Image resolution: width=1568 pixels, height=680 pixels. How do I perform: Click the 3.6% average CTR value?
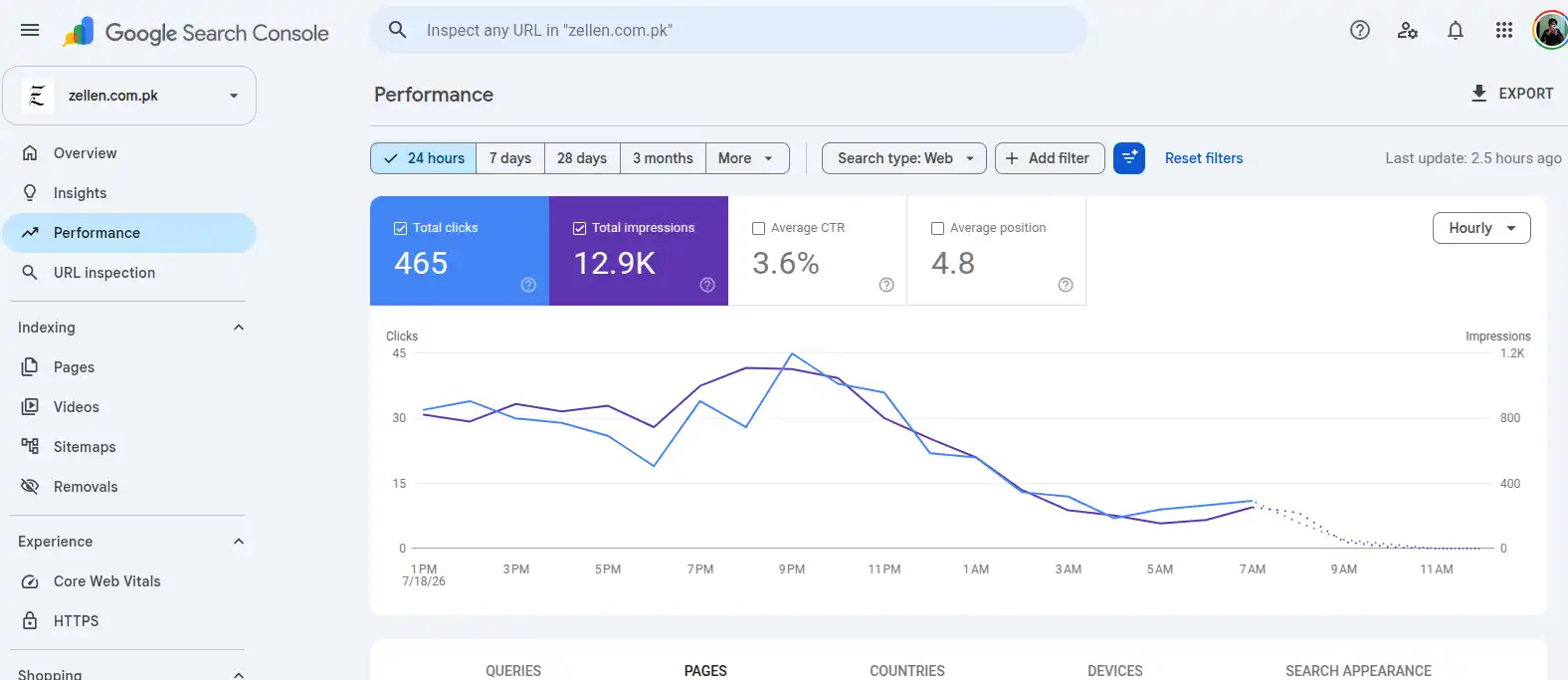pyautogui.click(x=786, y=263)
